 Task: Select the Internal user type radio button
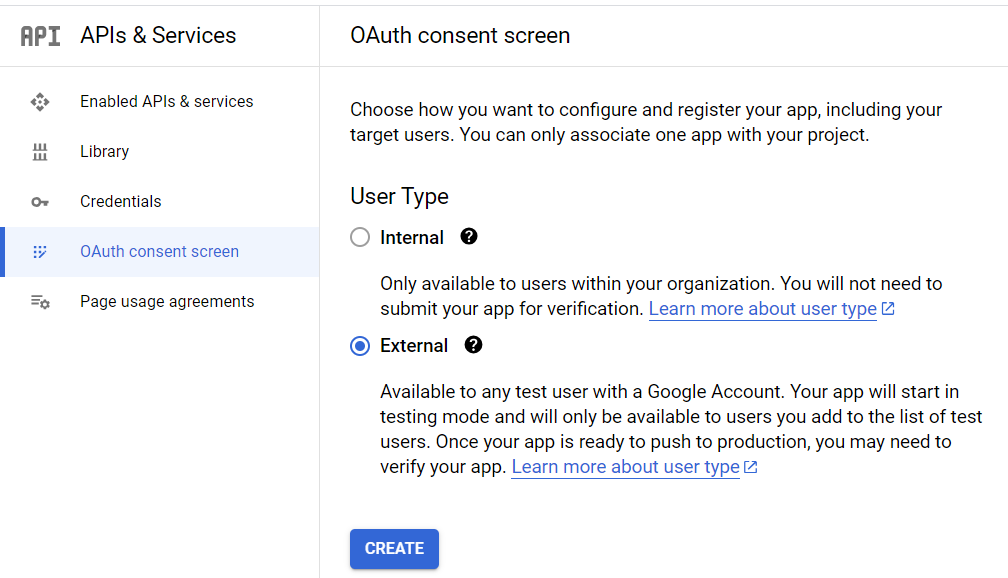tap(360, 238)
